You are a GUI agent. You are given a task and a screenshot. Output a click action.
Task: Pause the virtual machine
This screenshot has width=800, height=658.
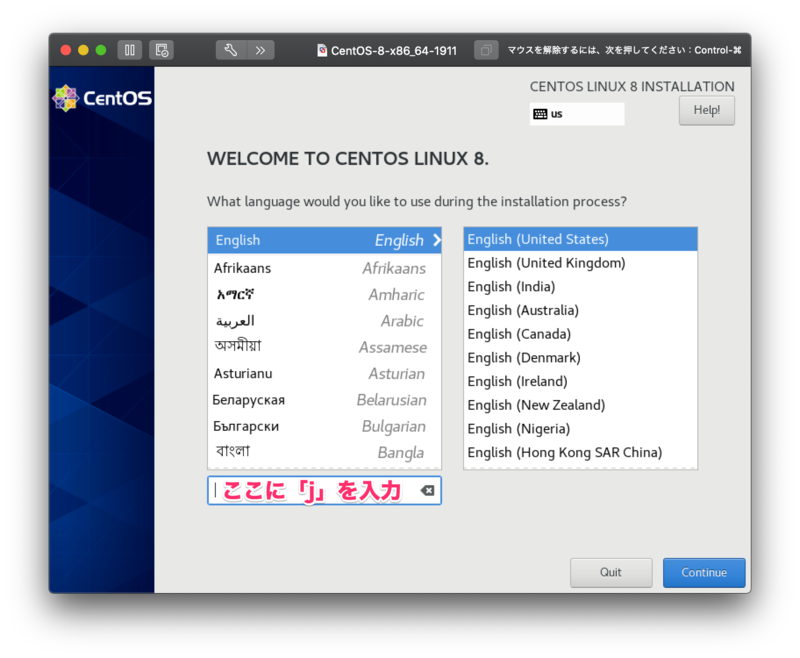[x=130, y=50]
